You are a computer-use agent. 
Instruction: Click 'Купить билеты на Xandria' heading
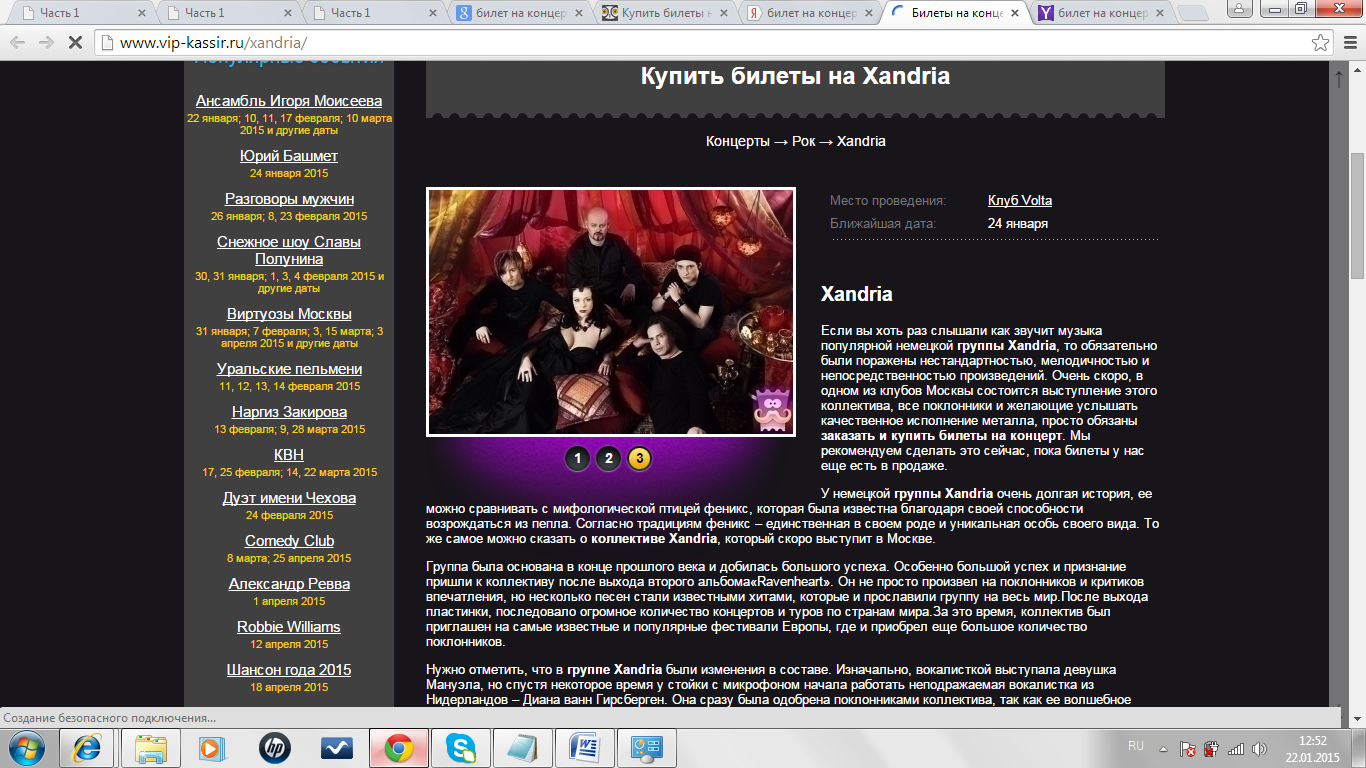795,77
